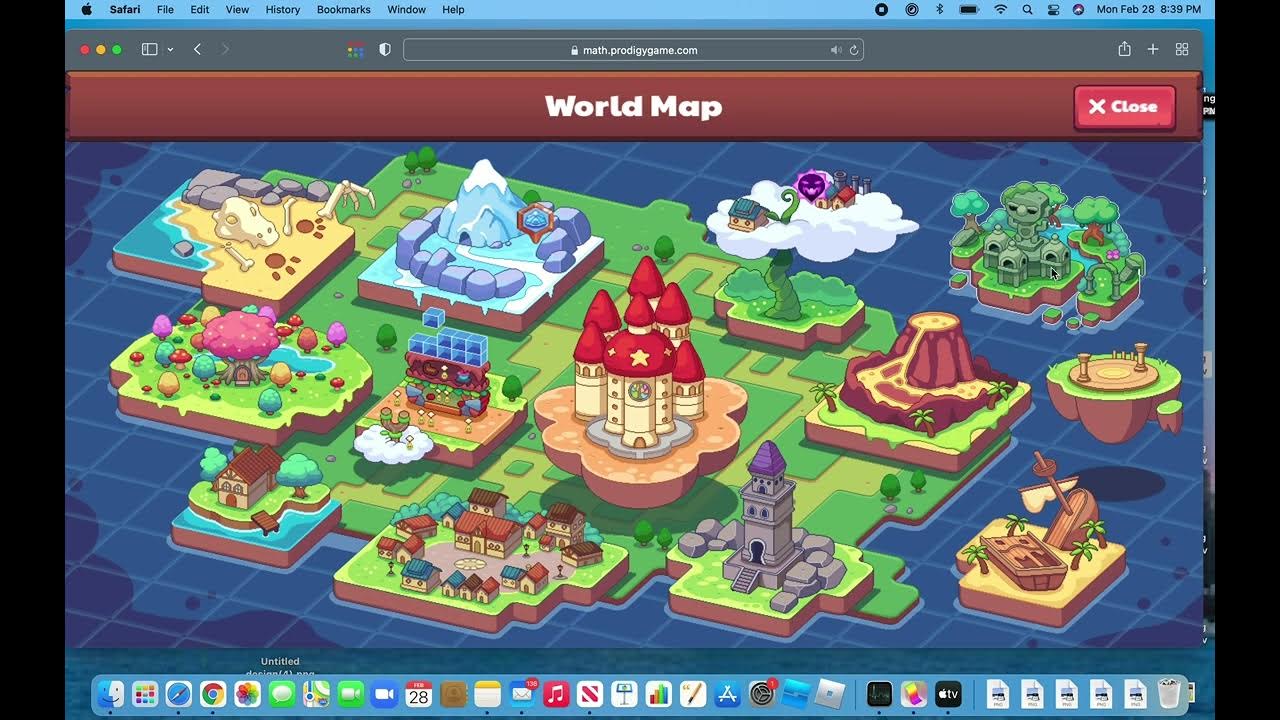Click the purple heart marker on cloud

[x=812, y=186]
